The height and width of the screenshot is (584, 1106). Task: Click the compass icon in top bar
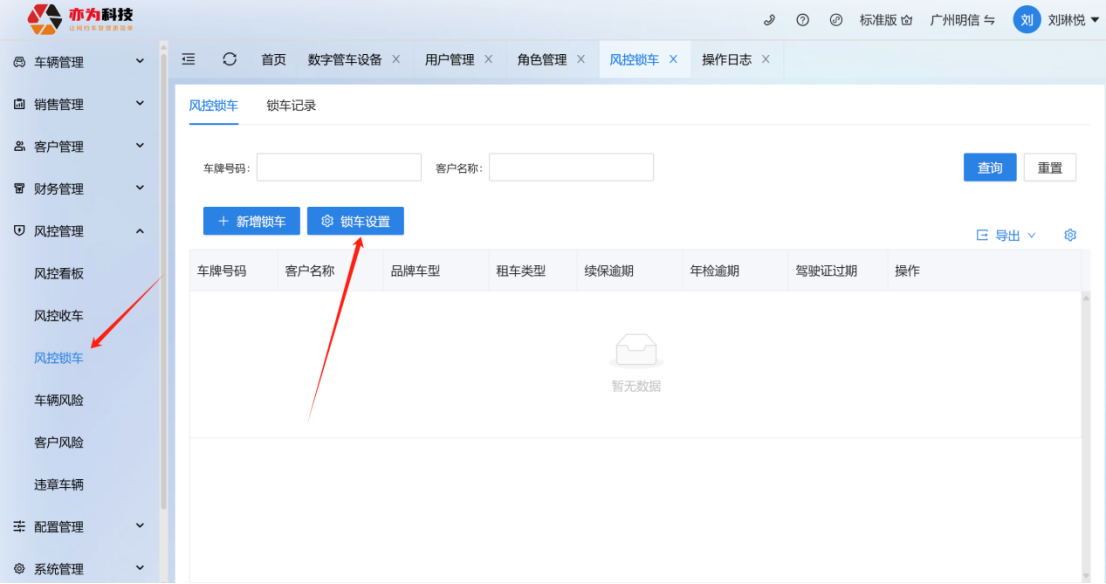[x=836, y=20]
